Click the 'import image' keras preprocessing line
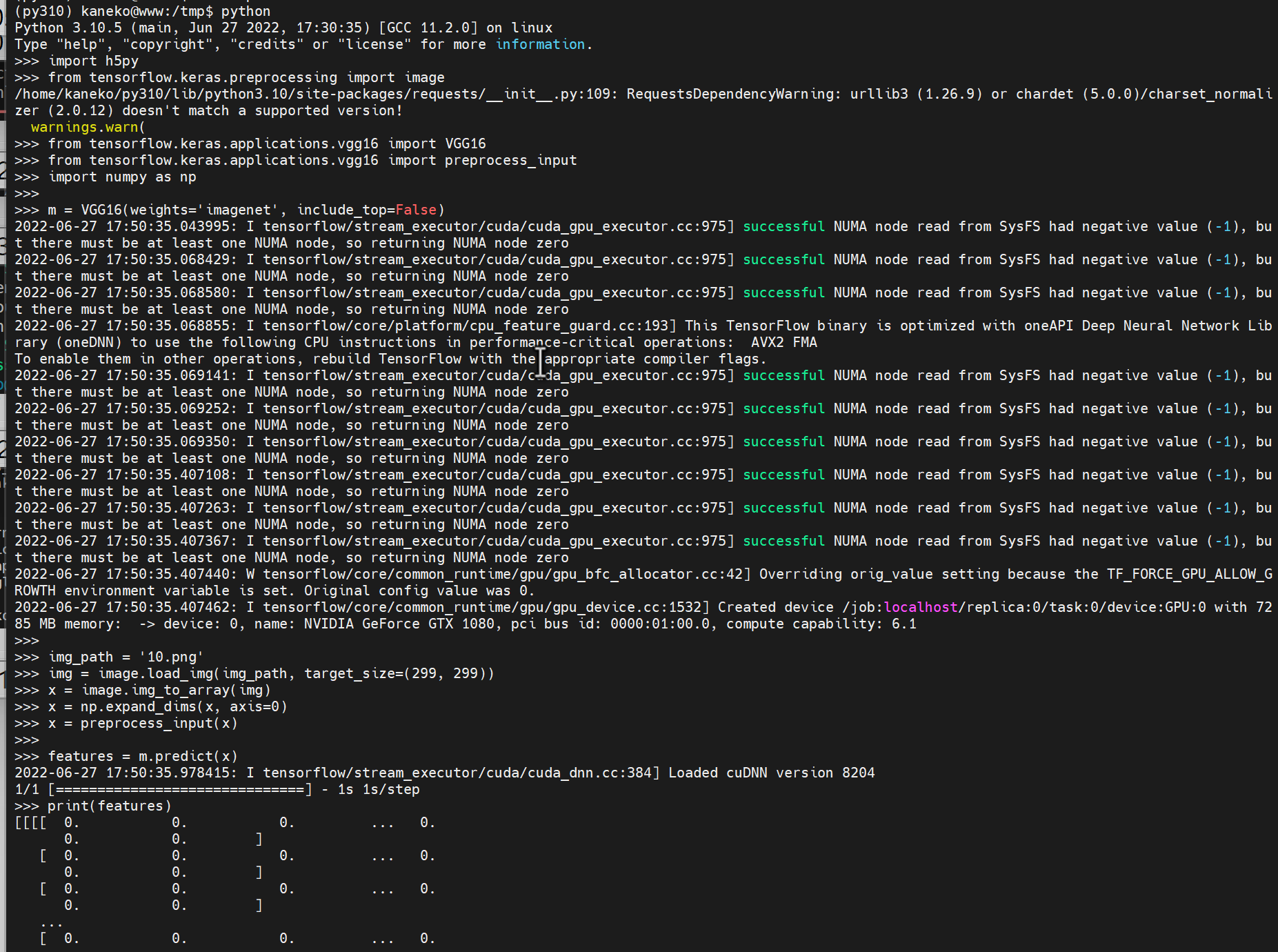 pyautogui.click(x=230, y=77)
